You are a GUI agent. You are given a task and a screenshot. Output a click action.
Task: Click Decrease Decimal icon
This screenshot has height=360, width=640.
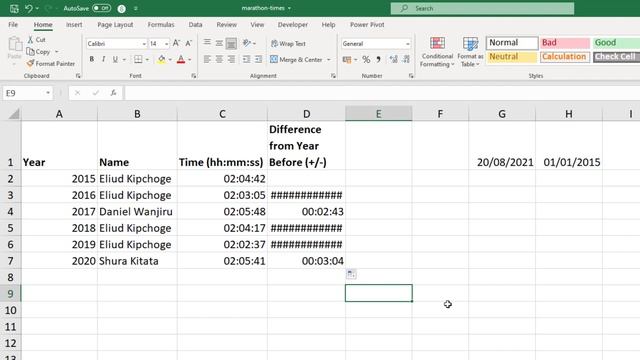(406, 60)
